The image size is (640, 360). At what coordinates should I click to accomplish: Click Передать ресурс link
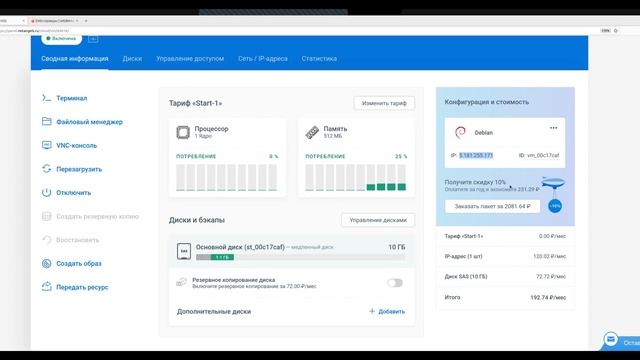tap(82, 287)
